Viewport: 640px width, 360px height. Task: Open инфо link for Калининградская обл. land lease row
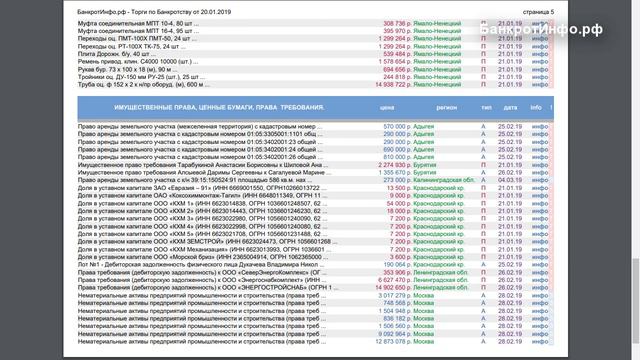(x=540, y=180)
